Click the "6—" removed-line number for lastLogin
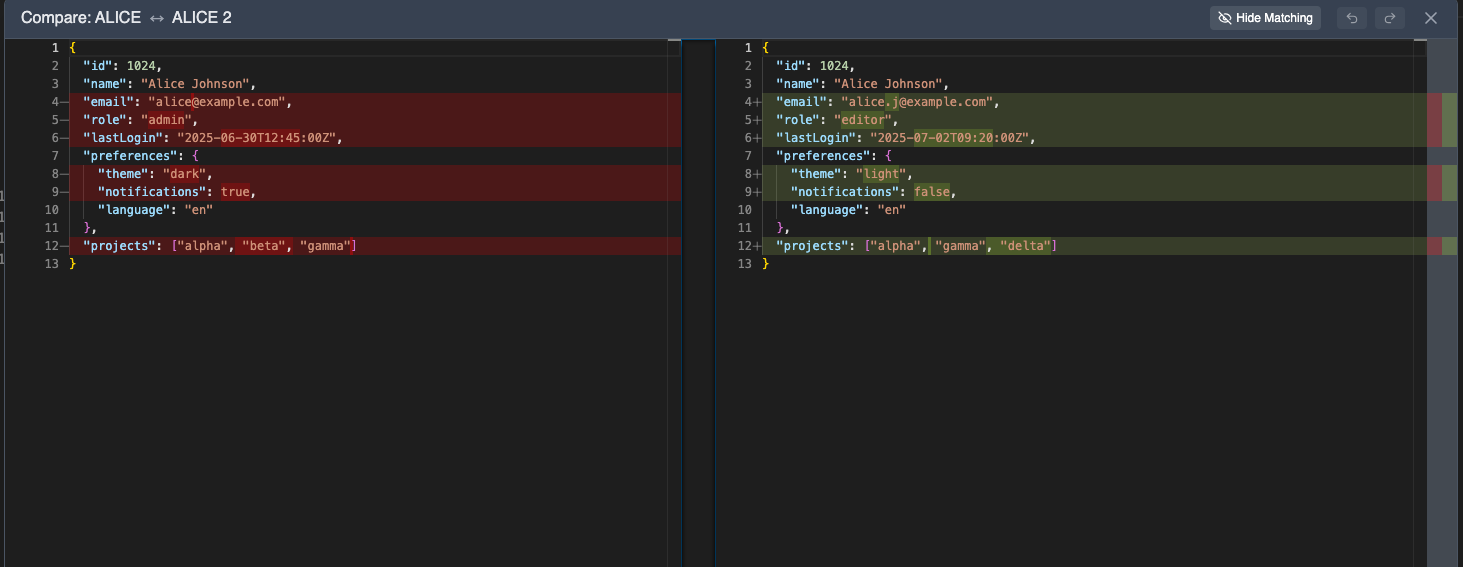The image size is (1463, 567). (x=58, y=138)
